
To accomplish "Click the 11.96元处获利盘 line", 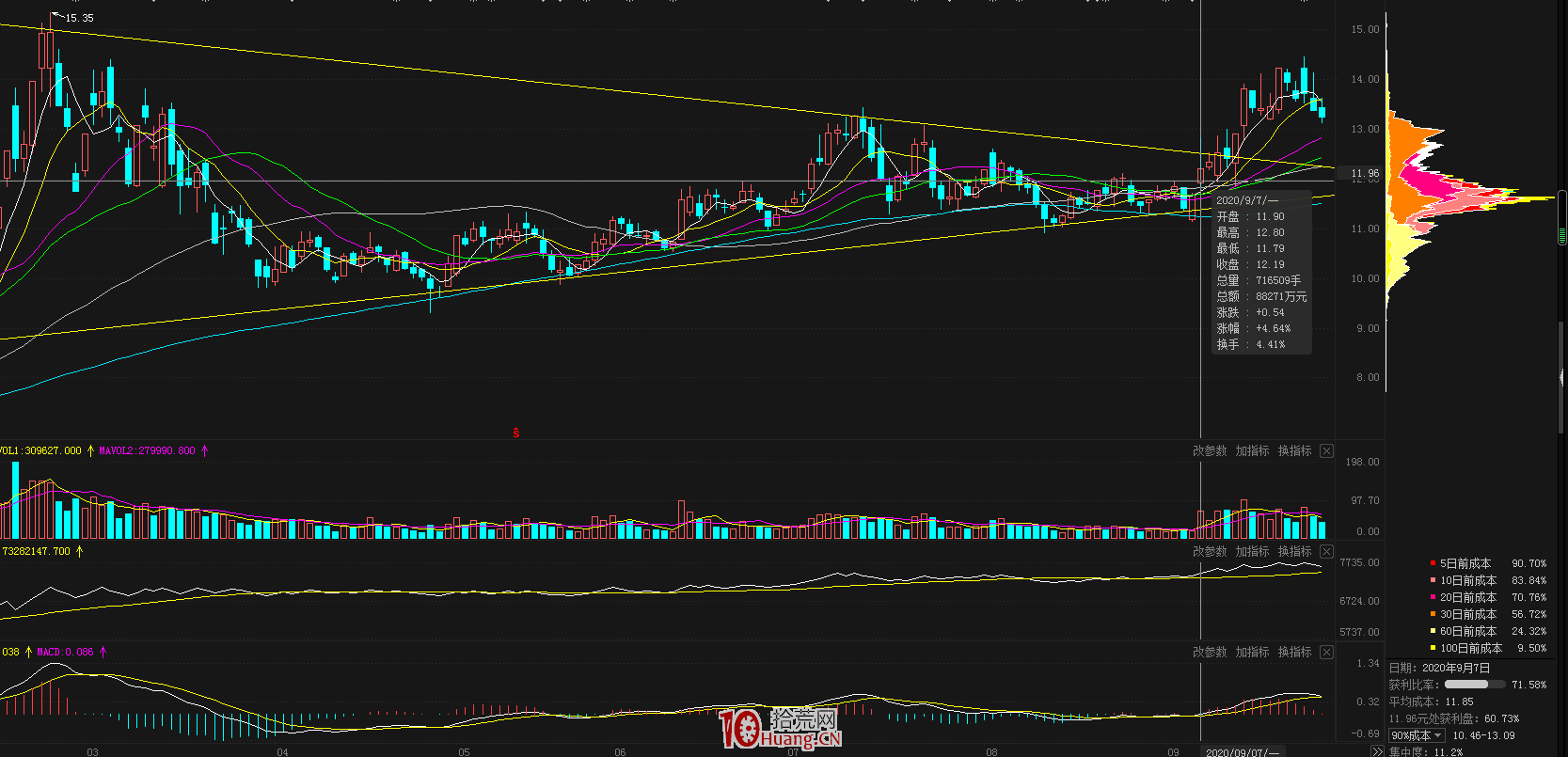I will click(x=1454, y=718).
